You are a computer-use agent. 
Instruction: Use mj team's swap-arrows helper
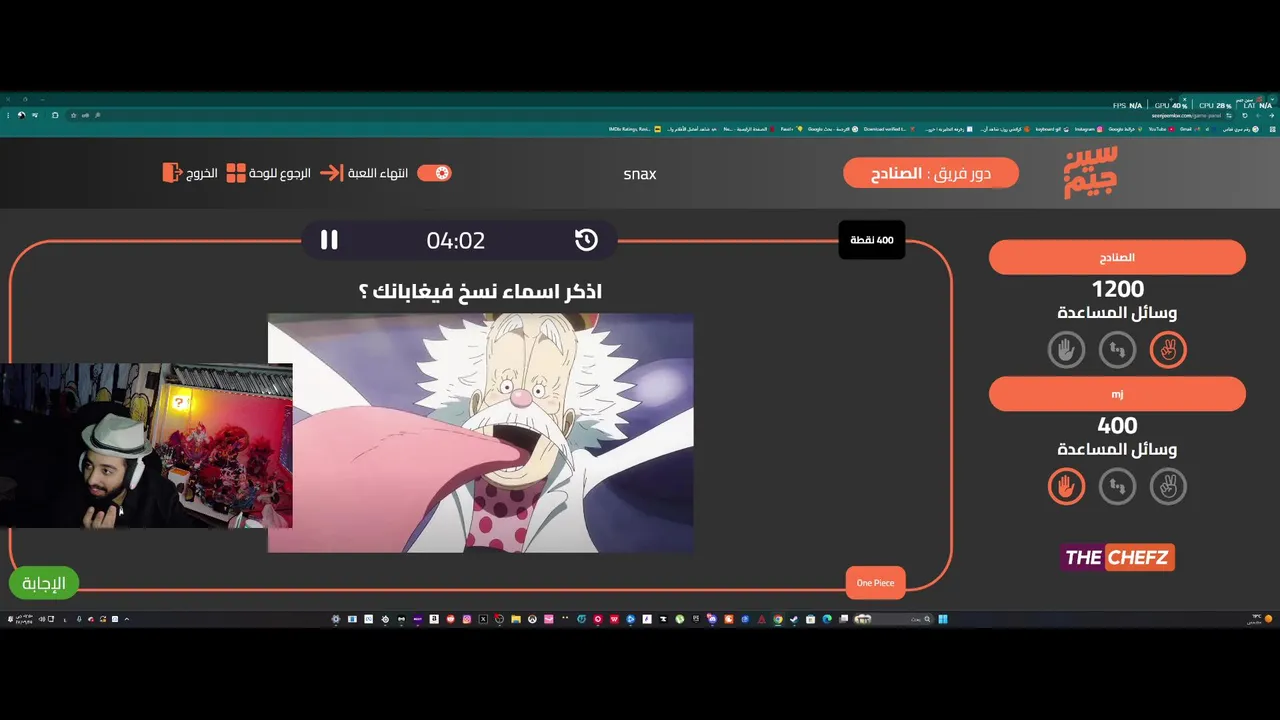pos(1117,486)
